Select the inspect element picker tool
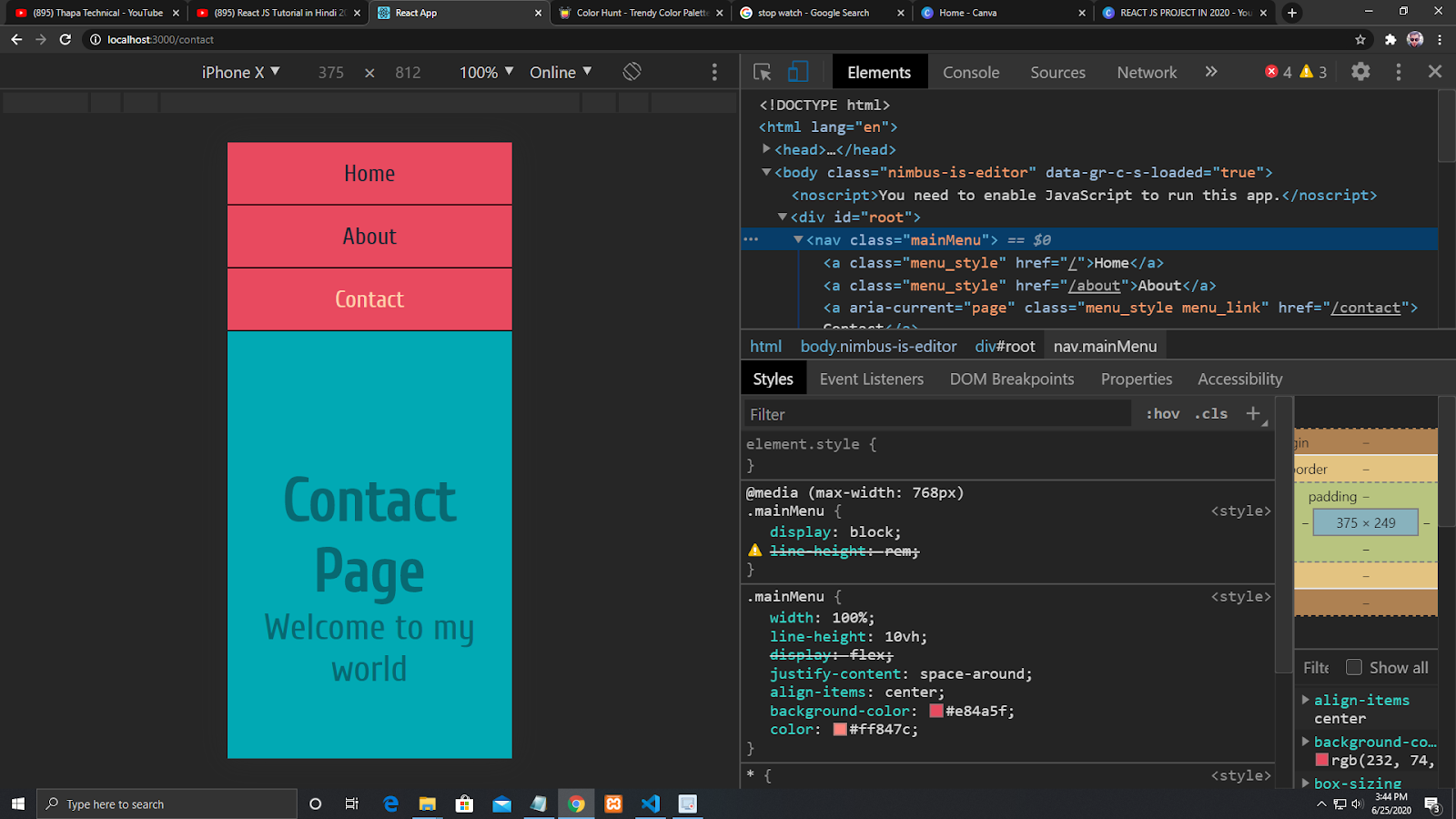Image resolution: width=1456 pixels, height=819 pixels. (x=761, y=71)
